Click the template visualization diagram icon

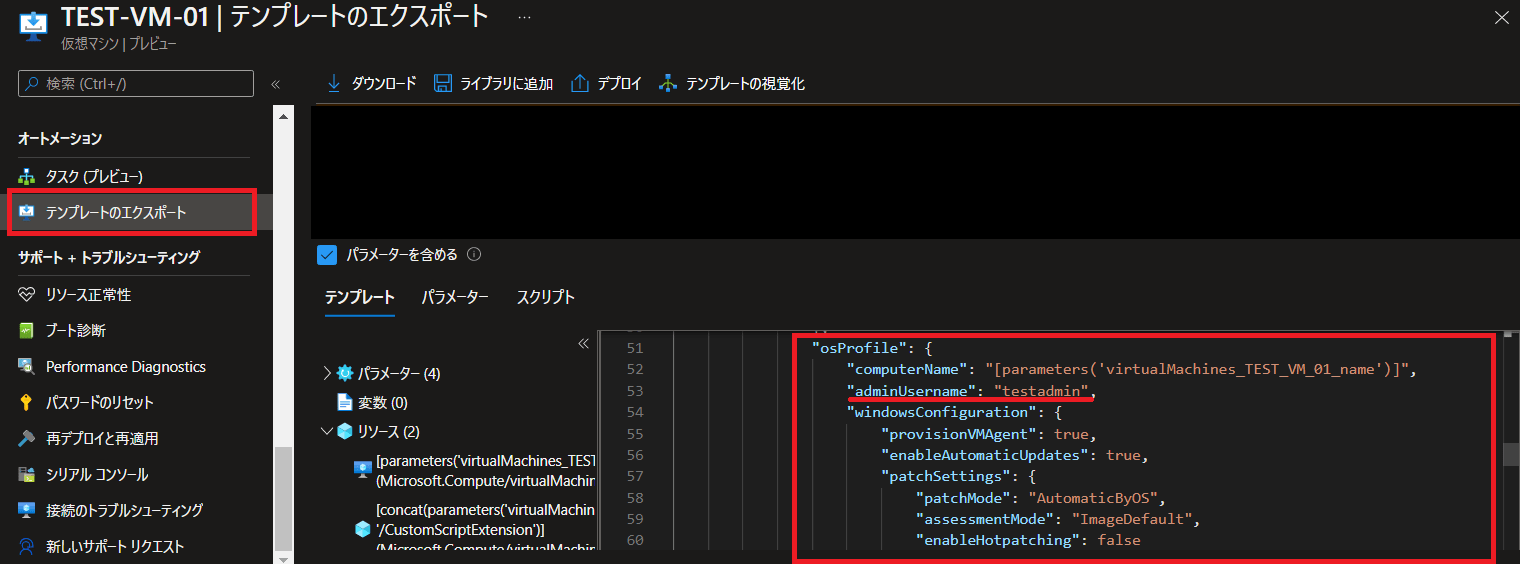[668, 84]
